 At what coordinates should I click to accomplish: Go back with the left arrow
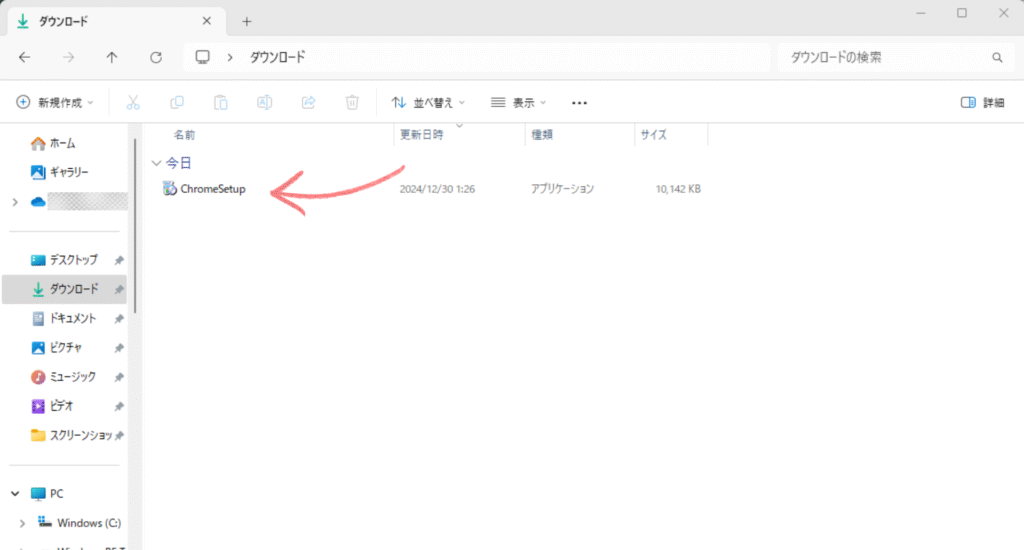(x=25, y=57)
